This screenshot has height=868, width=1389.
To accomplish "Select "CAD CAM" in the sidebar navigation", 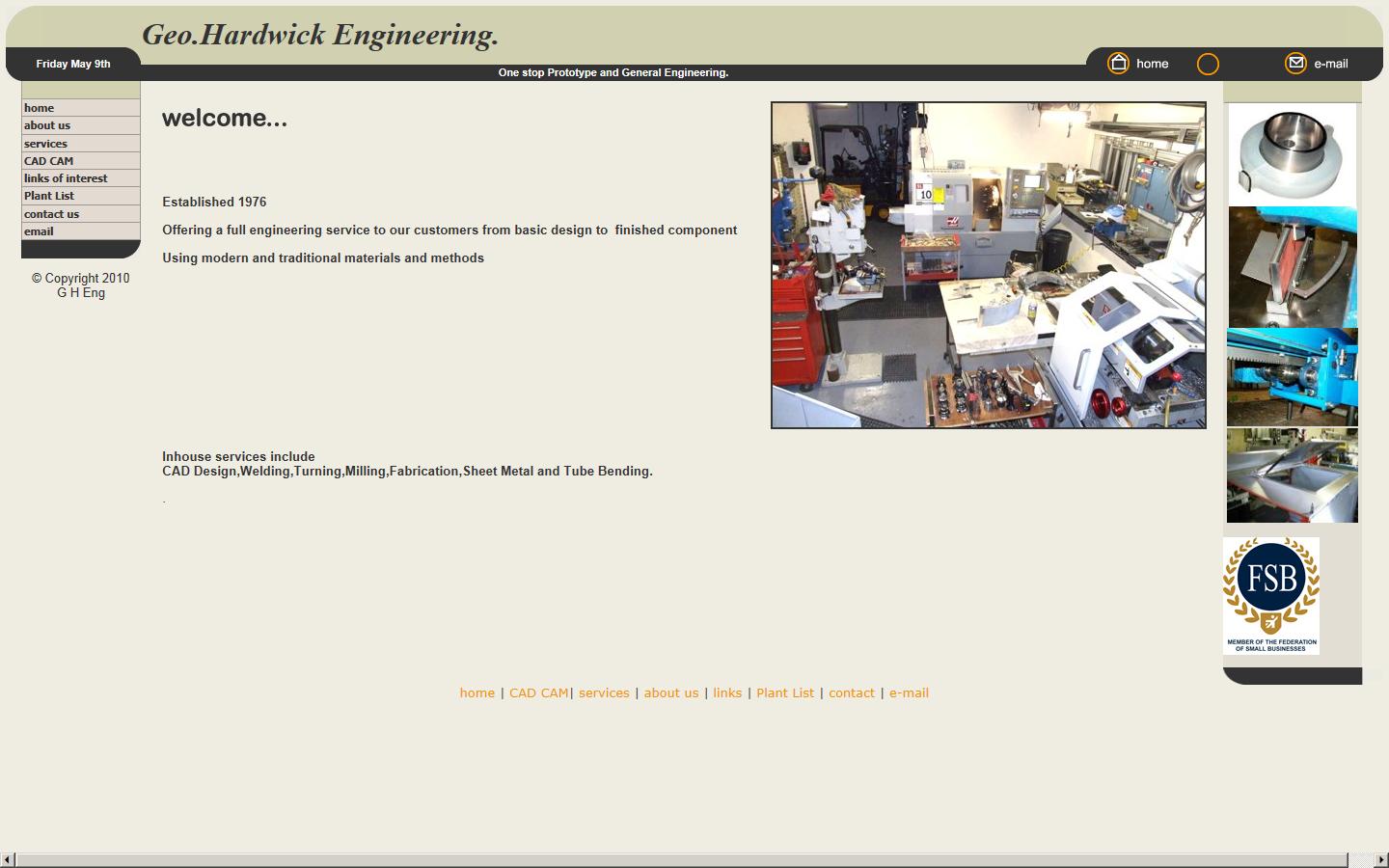I will tap(48, 160).
